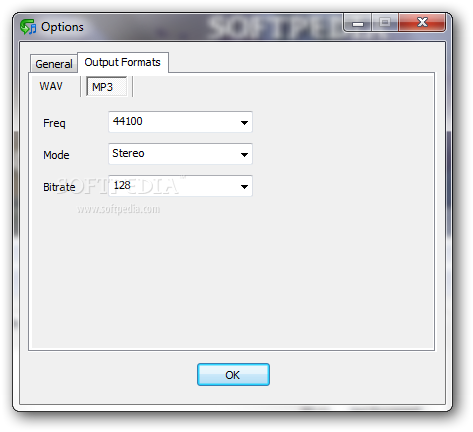Select the Output Formats tab

pos(123,62)
